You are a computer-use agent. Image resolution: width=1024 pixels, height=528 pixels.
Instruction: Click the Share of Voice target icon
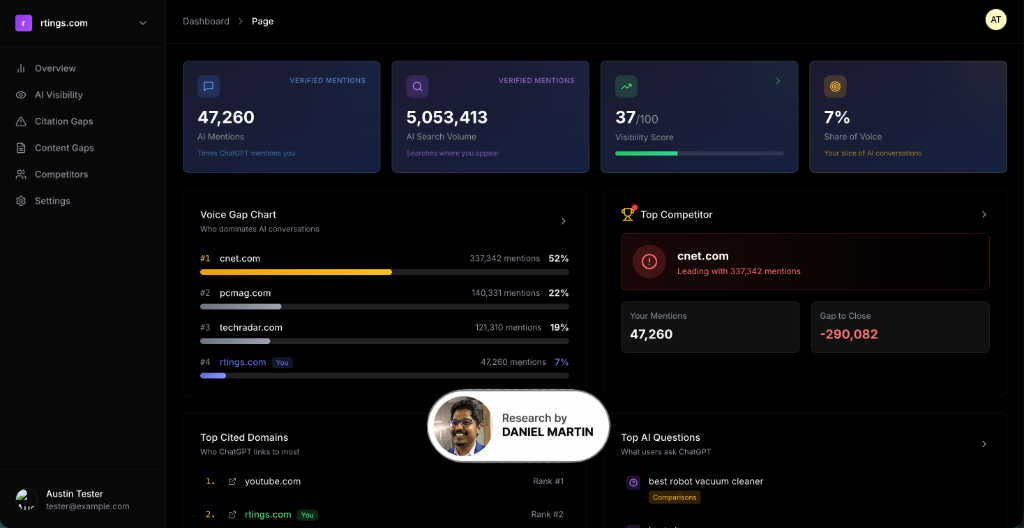pos(835,86)
